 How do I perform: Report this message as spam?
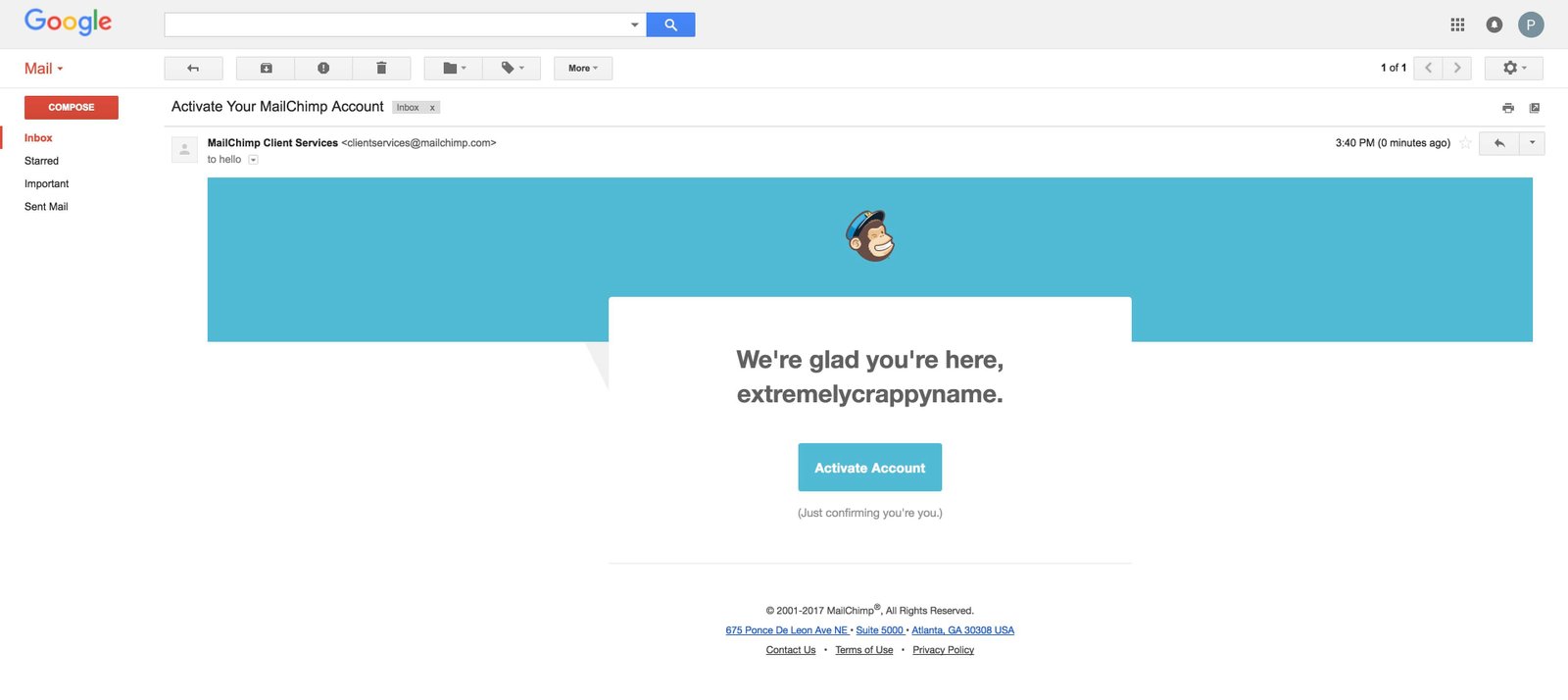click(x=323, y=68)
